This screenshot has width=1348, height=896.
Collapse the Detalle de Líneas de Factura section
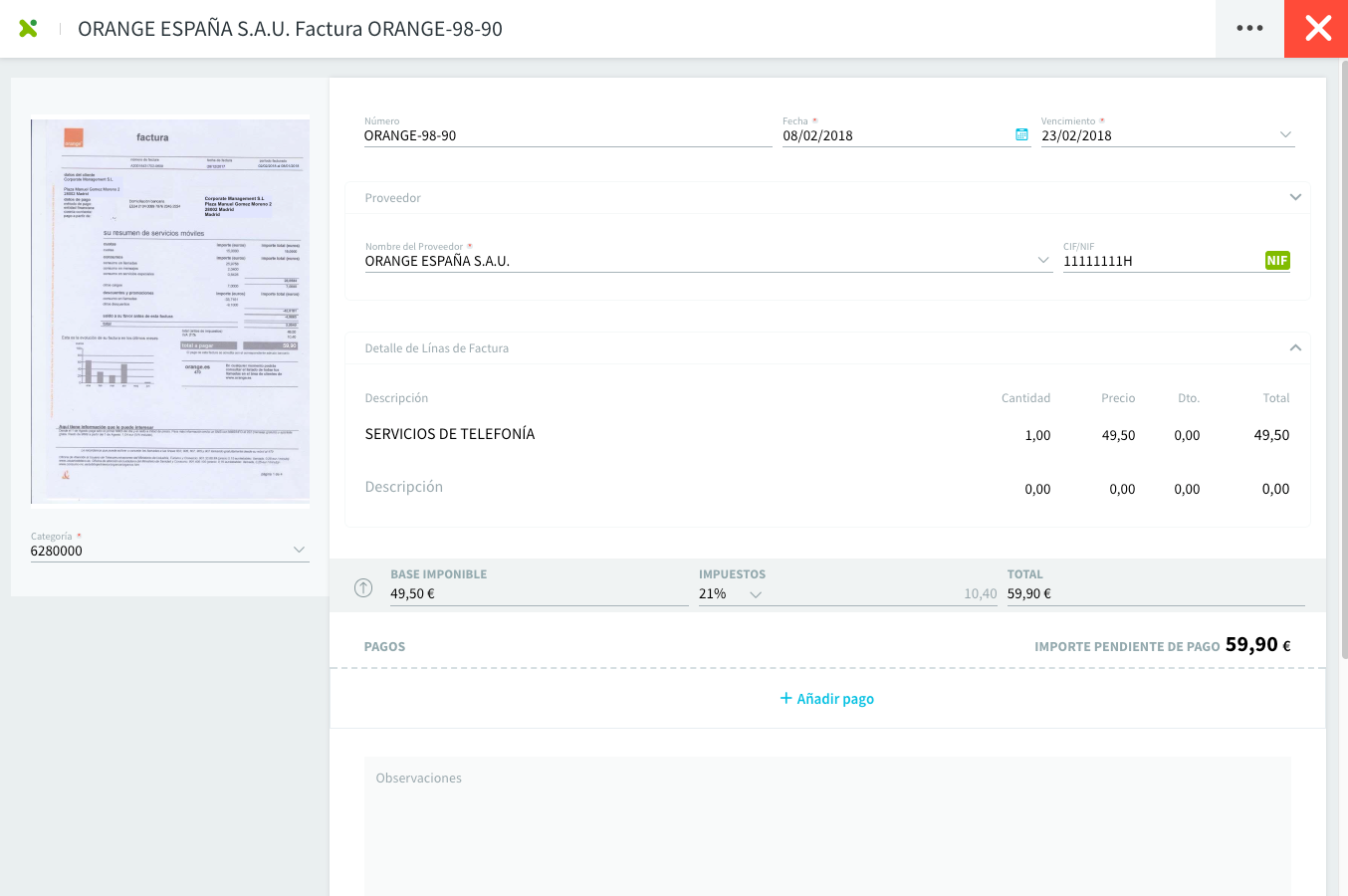click(1295, 347)
